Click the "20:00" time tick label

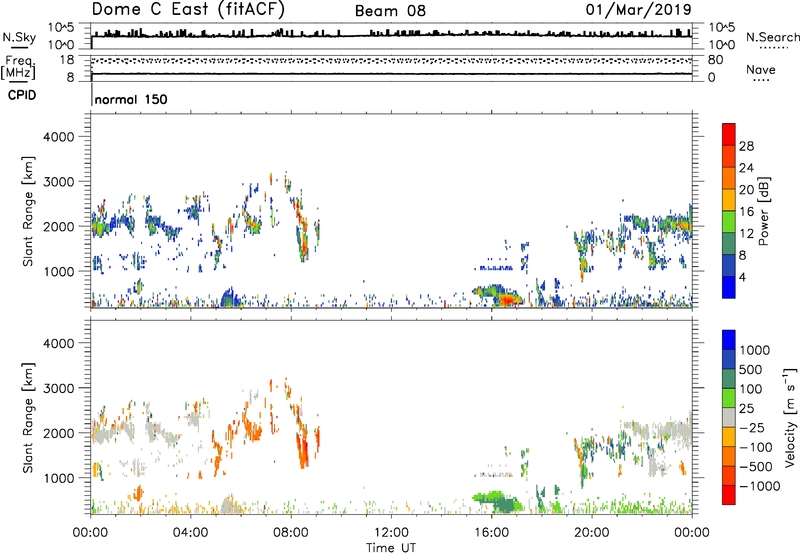coord(591,533)
